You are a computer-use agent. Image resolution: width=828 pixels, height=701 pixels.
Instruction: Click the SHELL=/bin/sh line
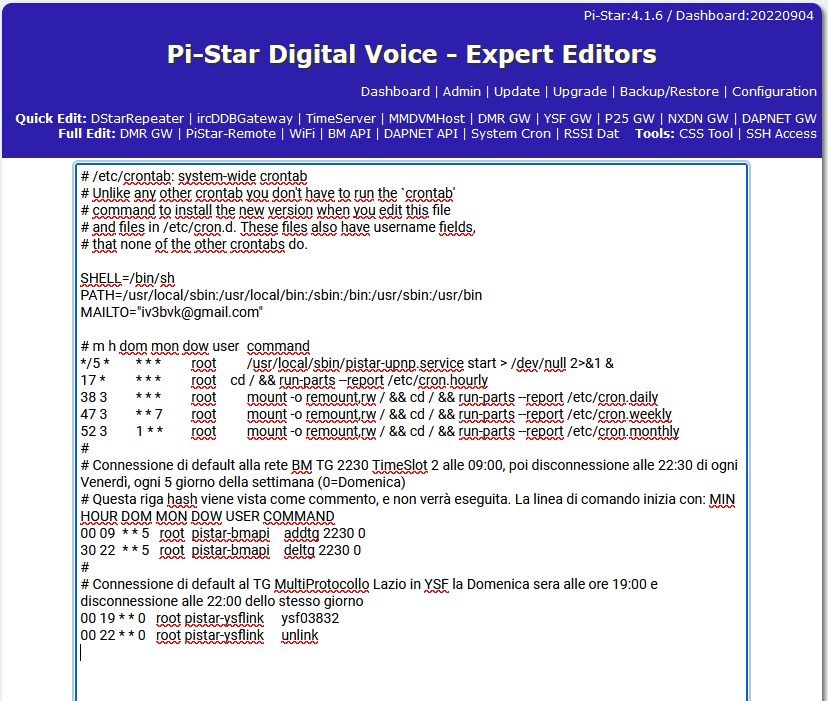pos(127,278)
